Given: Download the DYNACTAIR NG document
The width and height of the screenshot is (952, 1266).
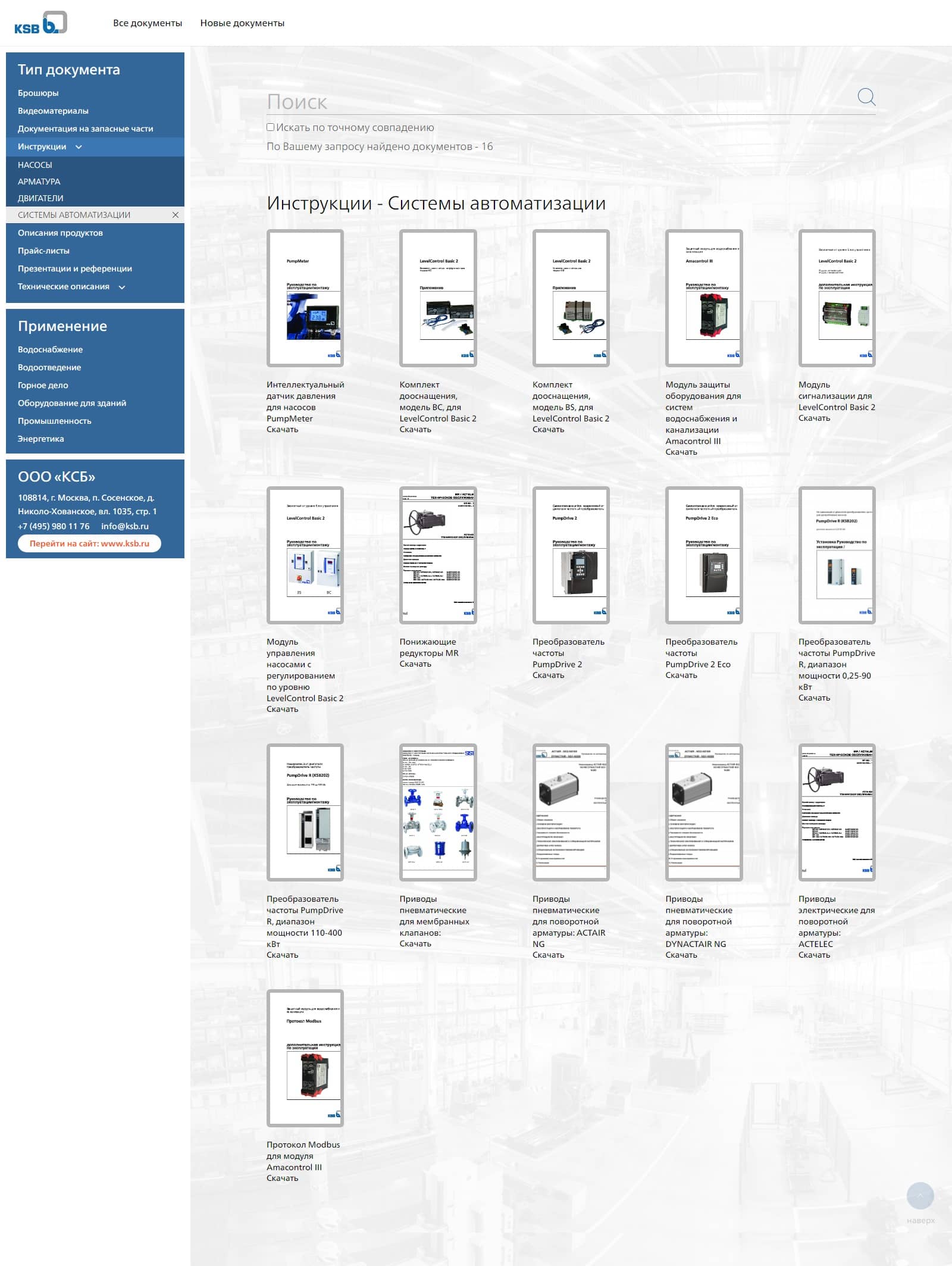Looking at the screenshot, I should [x=681, y=955].
